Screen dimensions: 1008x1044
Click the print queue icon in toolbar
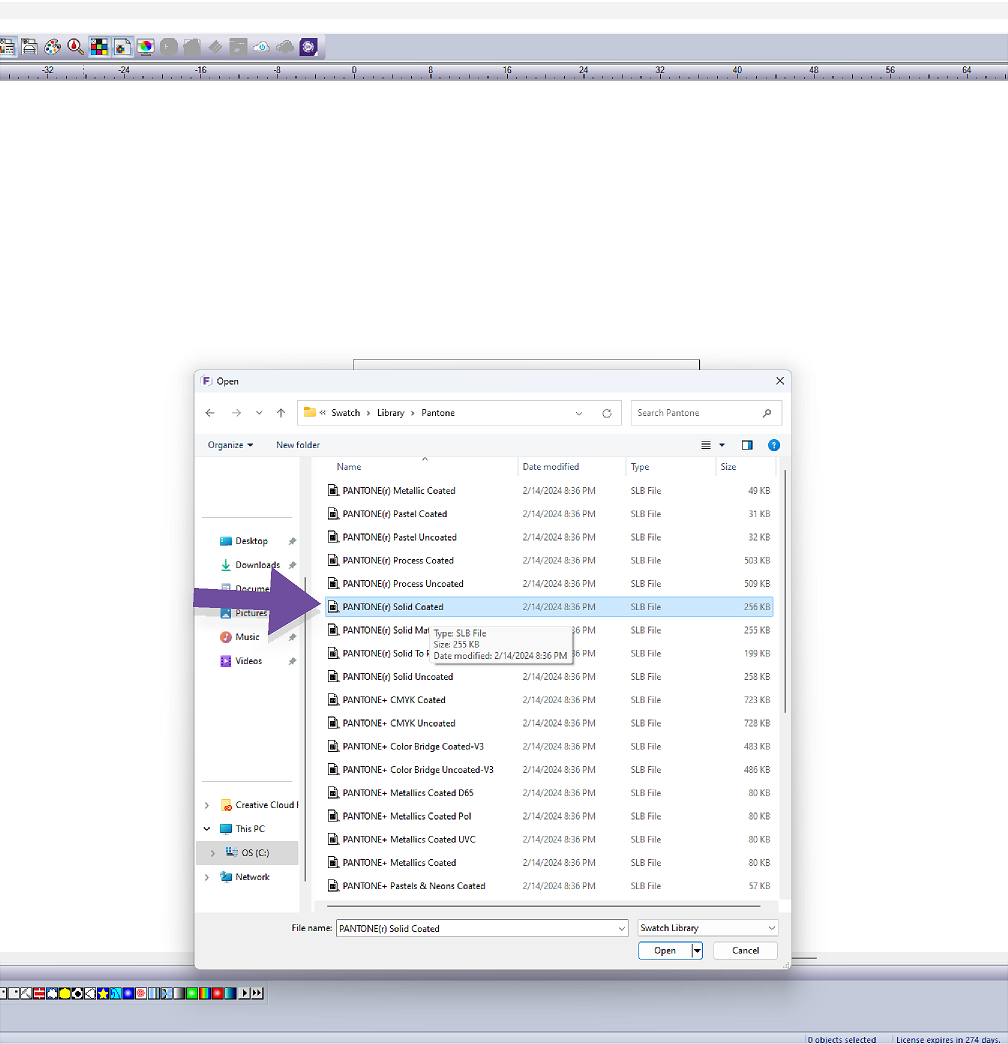29,47
